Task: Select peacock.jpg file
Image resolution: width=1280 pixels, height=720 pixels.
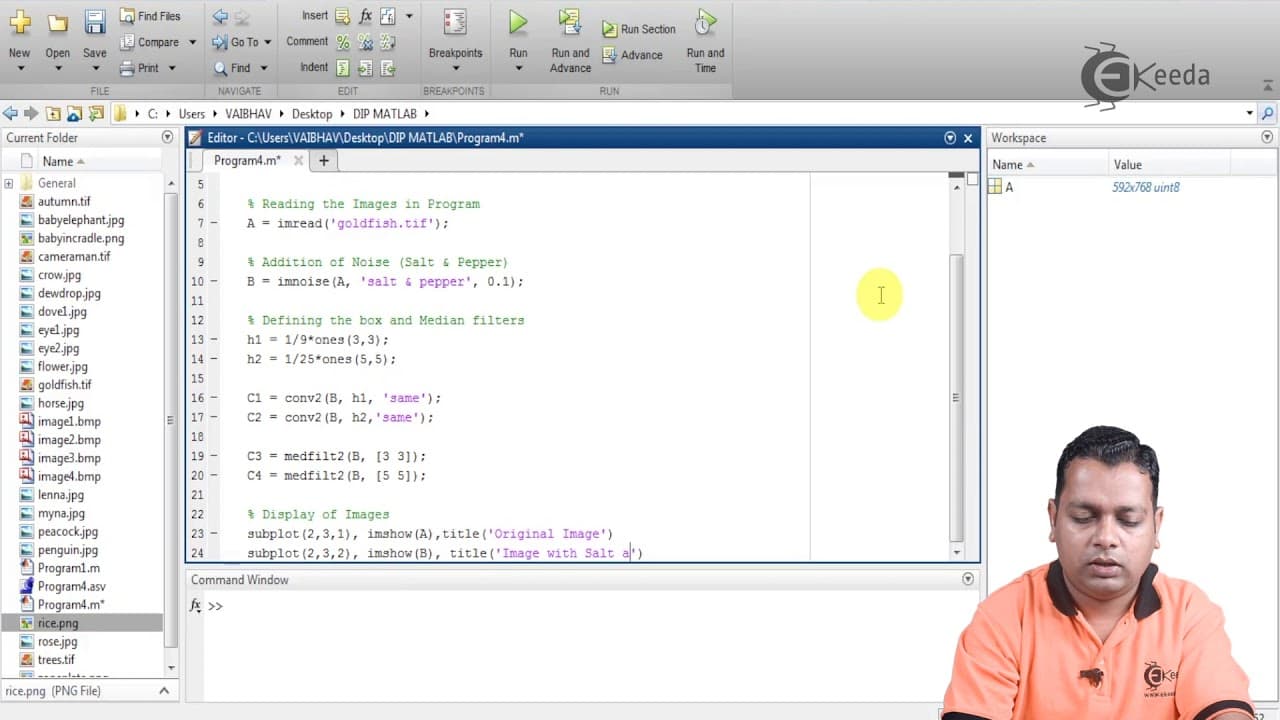Action: [68, 532]
